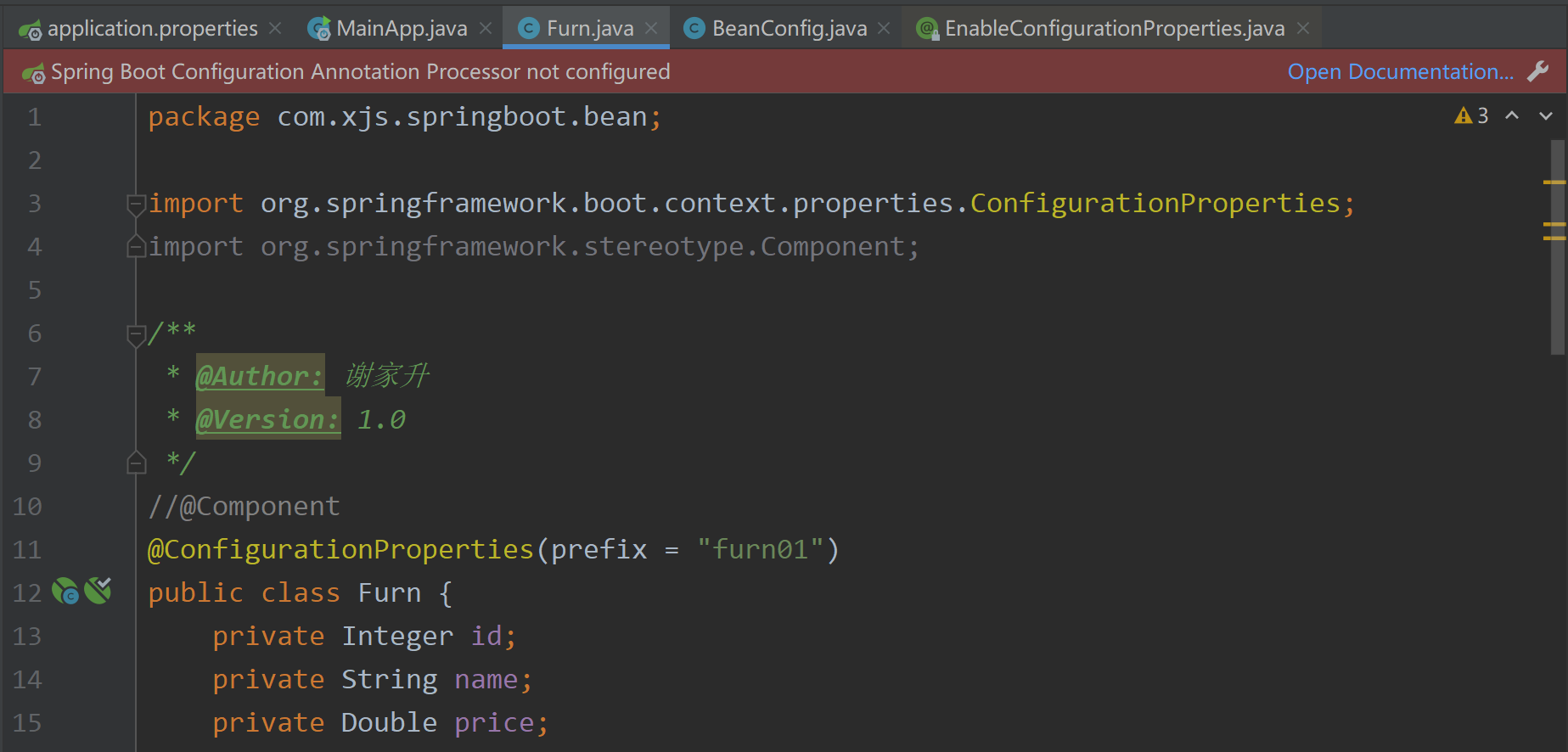Click the wrench settings icon in notification bar
The height and width of the screenshot is (752, 1568).
pos(1537,72)
